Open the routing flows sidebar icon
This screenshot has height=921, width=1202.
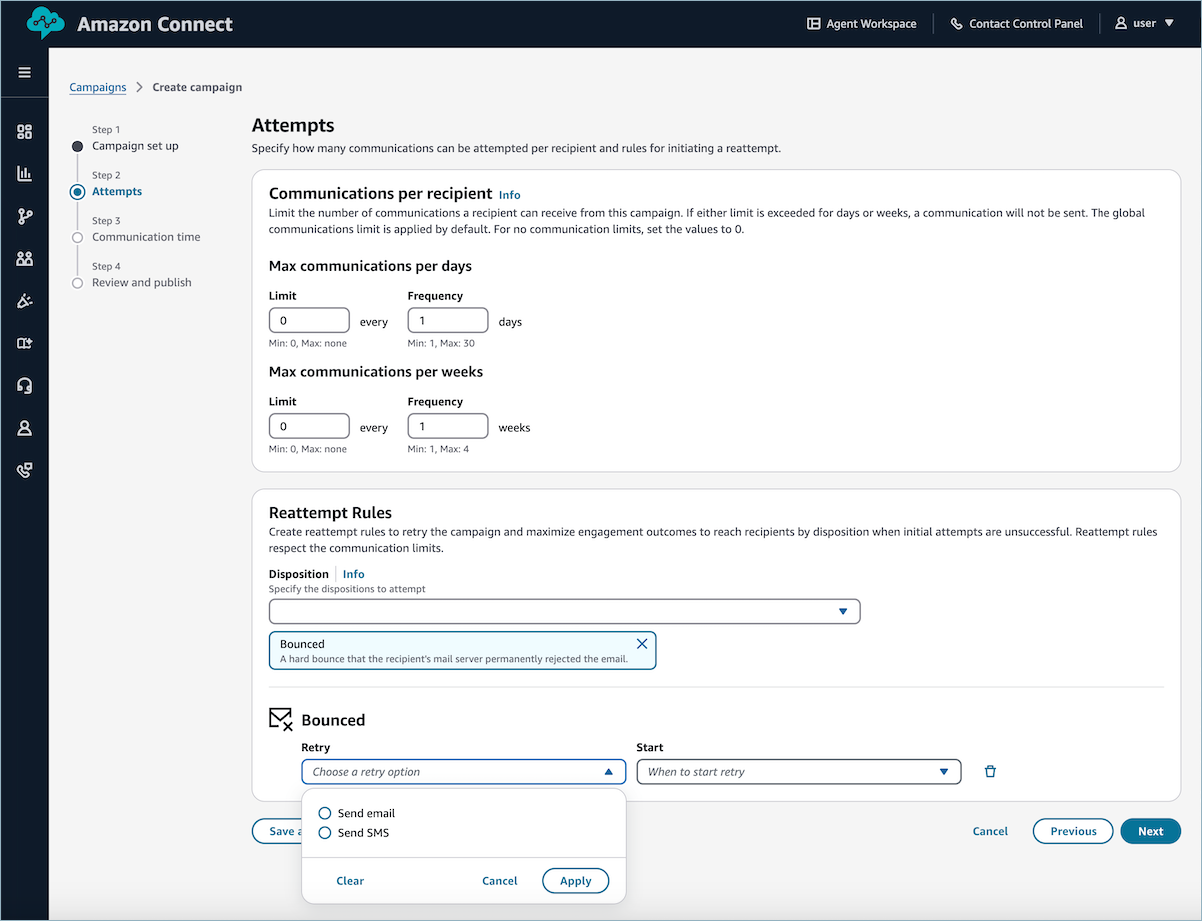[x=25, y=216]
